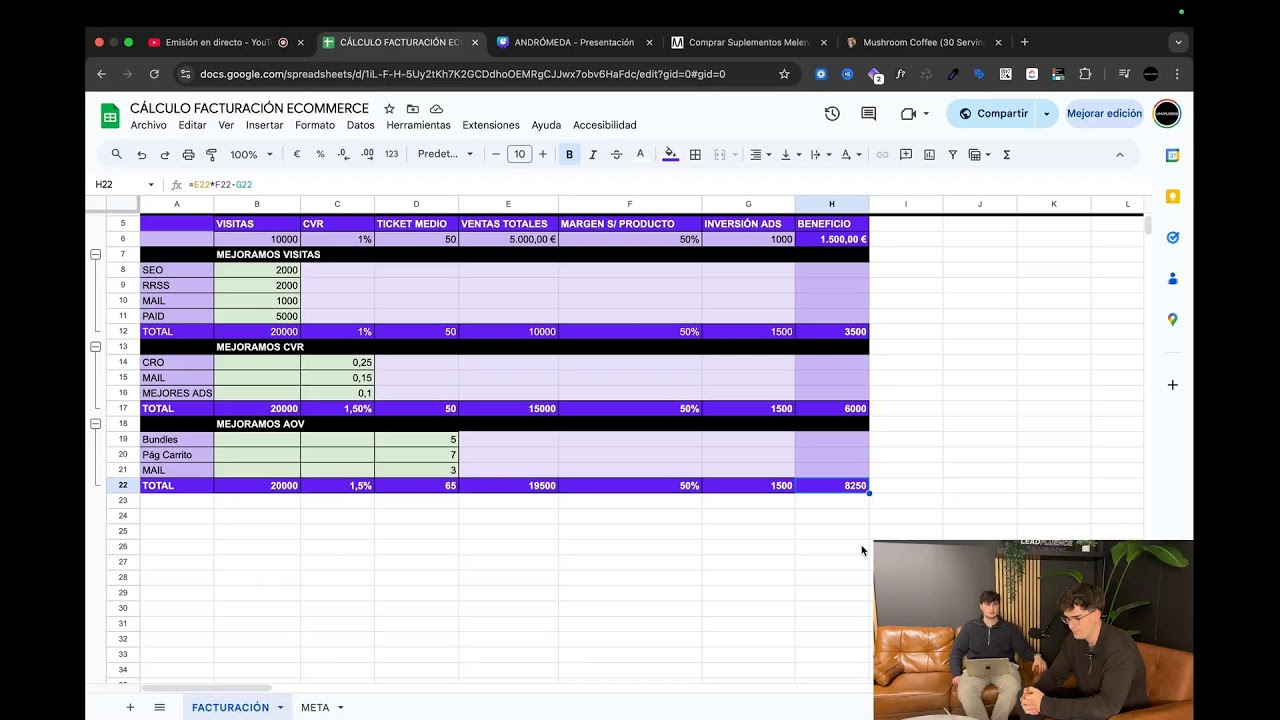Switch to the META sheet tab
The width and height of the screenshot is (1280, 720).
[322, 707]
